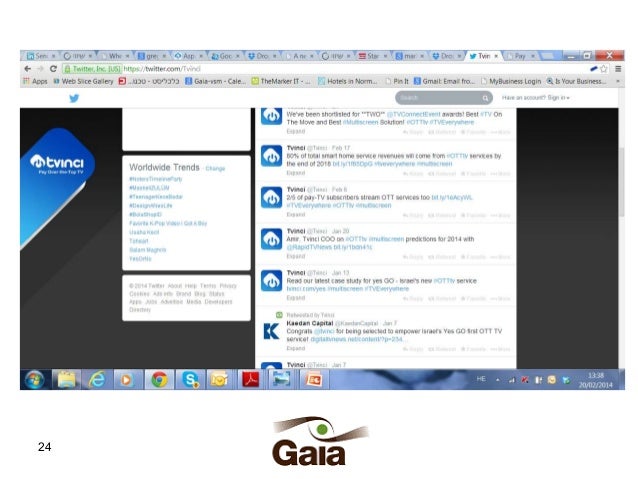Open Outlook from the taskbar
The image size is (638, 479).
[219, 380]
